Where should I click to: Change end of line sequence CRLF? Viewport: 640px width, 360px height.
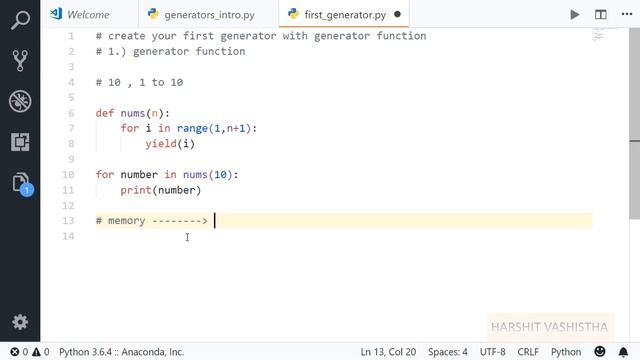(x=528, y=352)
